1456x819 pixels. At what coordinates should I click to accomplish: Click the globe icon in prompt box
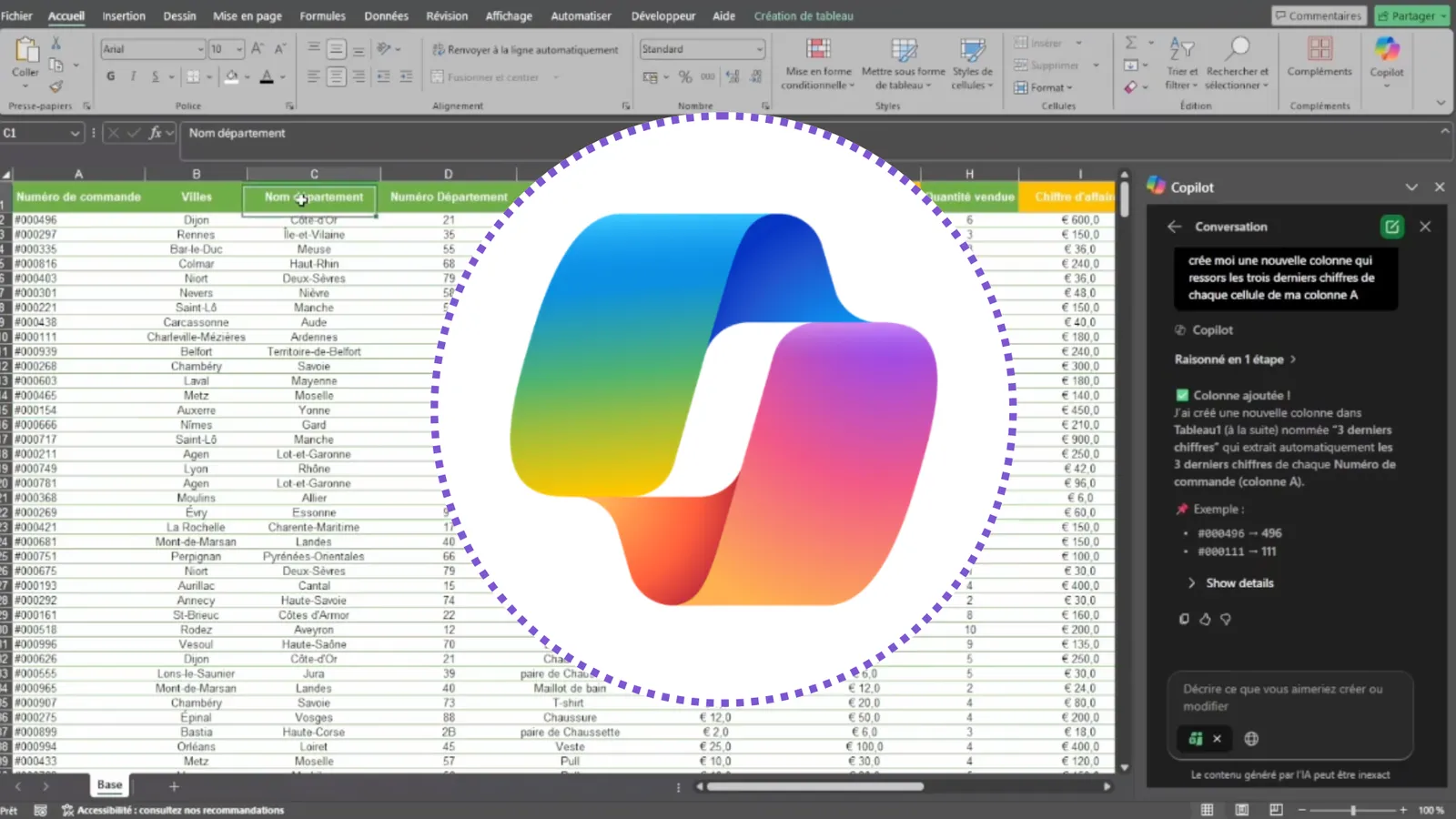pyautogui.click(x=1251, y=739)
